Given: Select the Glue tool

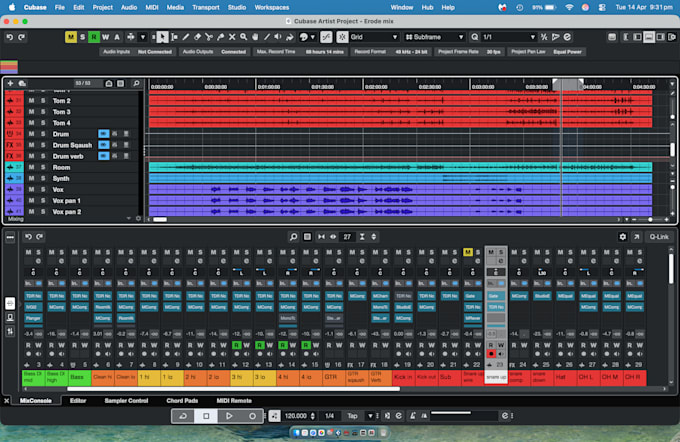Looking at the screenshot, I should click(220, 37).
